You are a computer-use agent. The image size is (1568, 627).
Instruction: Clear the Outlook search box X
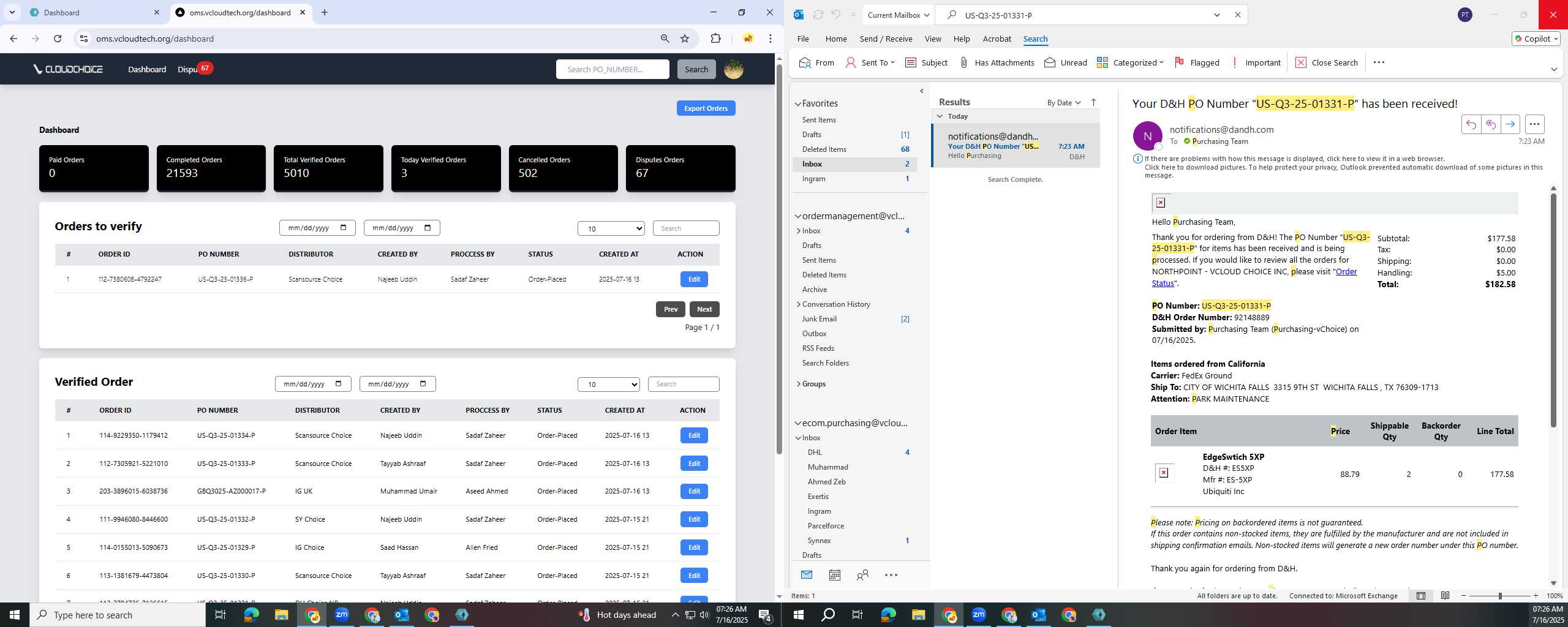[1237, 15]
